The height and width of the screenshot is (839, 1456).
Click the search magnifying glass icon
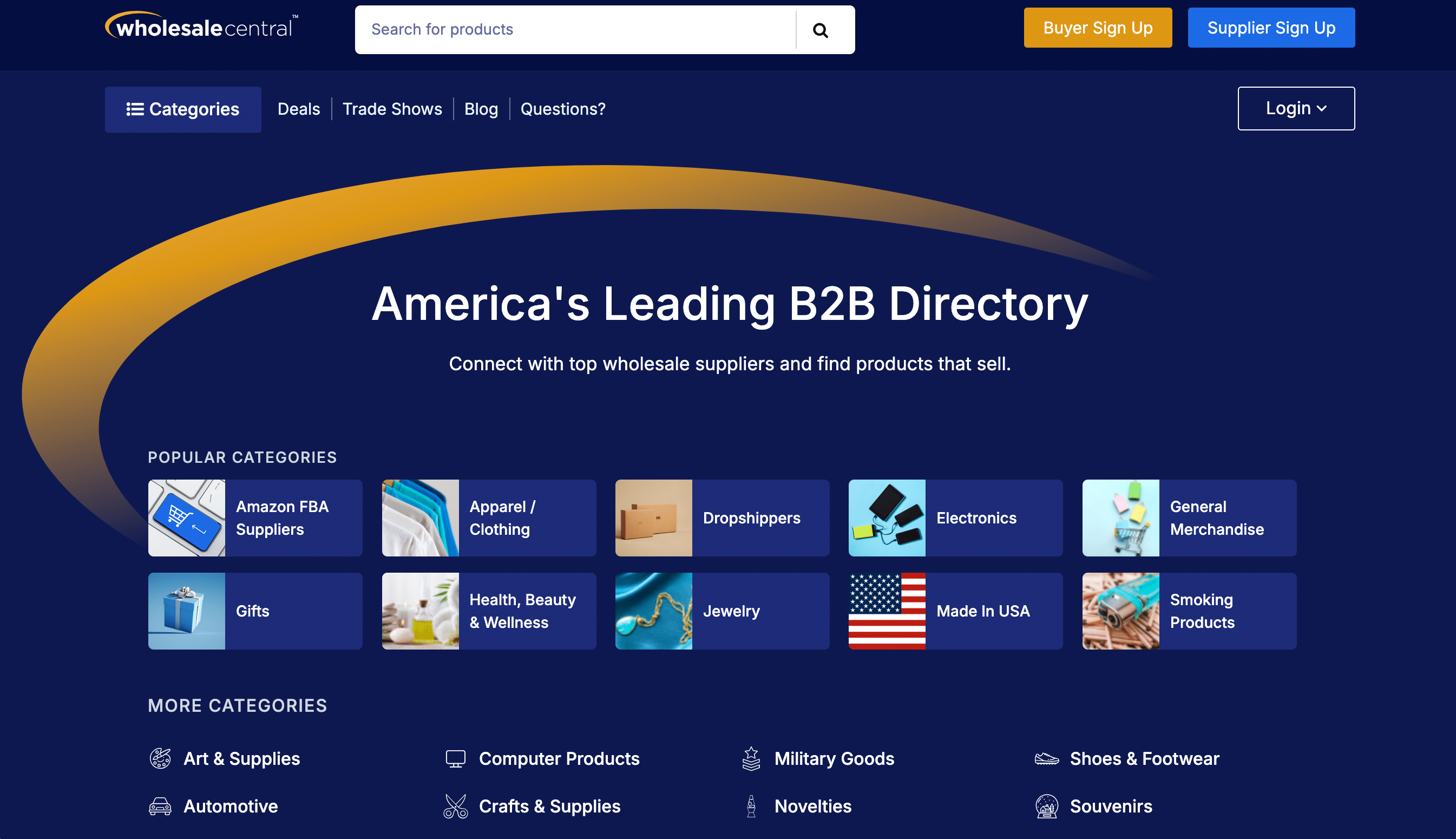(819, 29)
